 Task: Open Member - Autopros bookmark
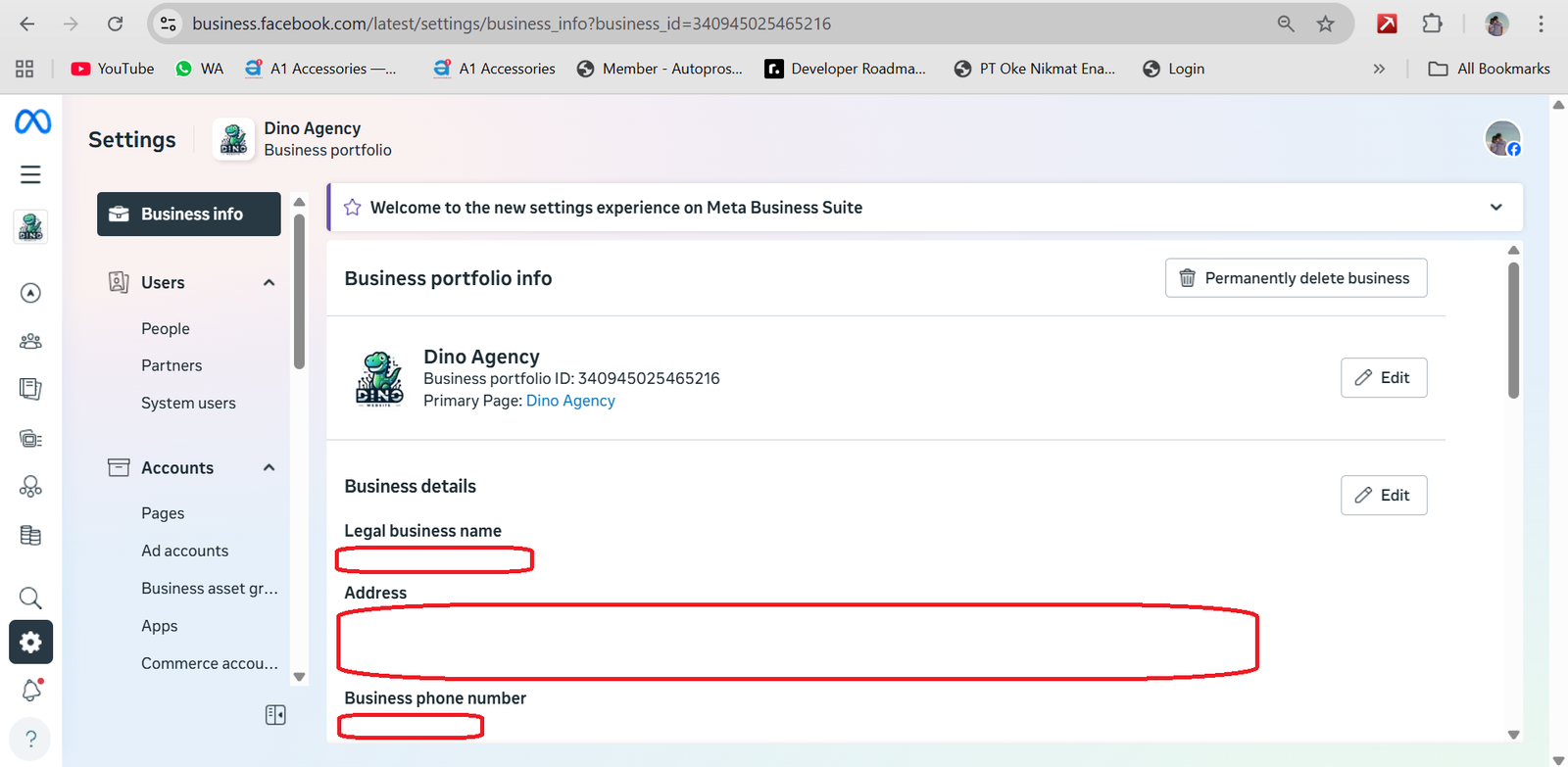tap(660, 69)
